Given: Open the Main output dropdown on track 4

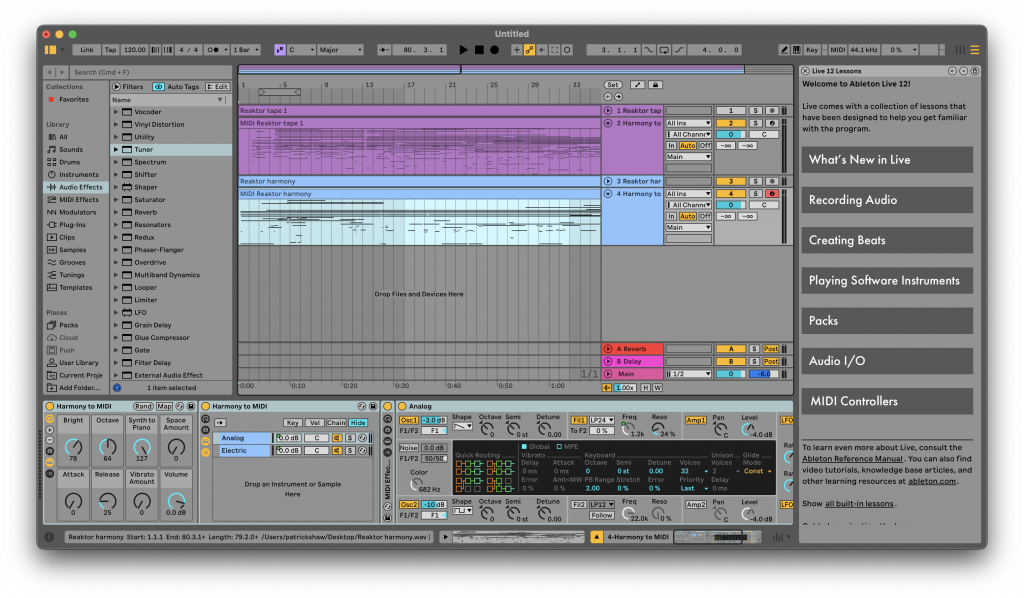Looking at the screenshot, I should point(688,228).
